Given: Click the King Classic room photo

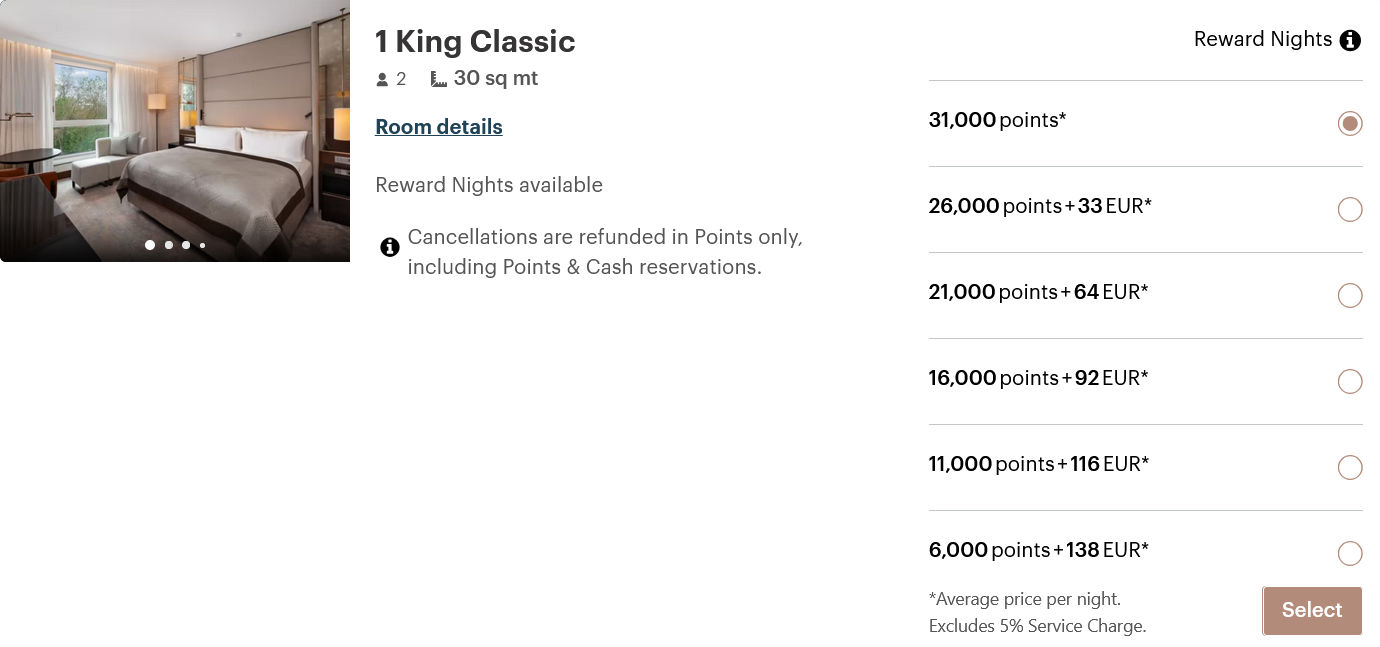Looking at the screenshot, I should pyautogui.click(x=175, y=130).
